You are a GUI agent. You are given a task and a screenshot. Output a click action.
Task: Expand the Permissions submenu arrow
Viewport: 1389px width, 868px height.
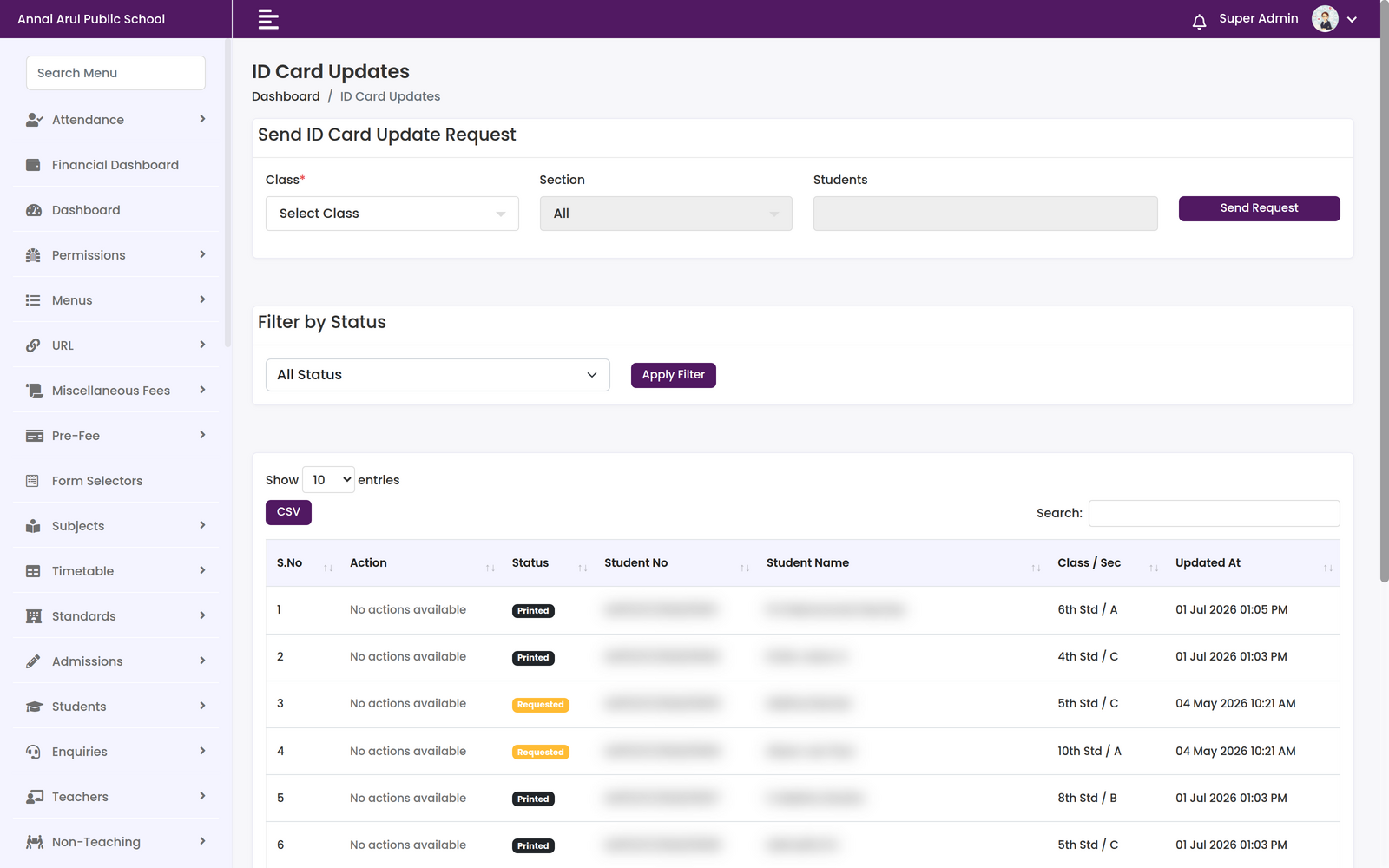[x=202, y=254]
